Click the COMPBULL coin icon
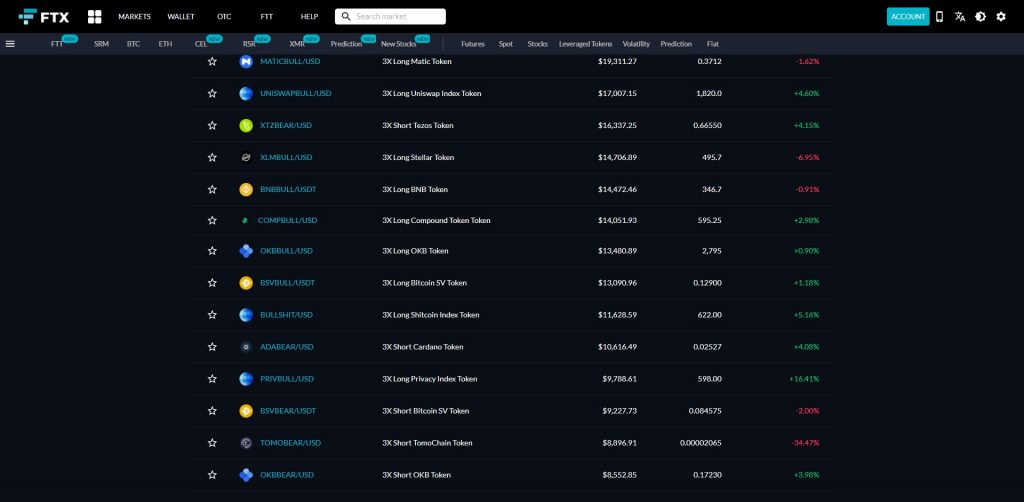 pos(245,221)
